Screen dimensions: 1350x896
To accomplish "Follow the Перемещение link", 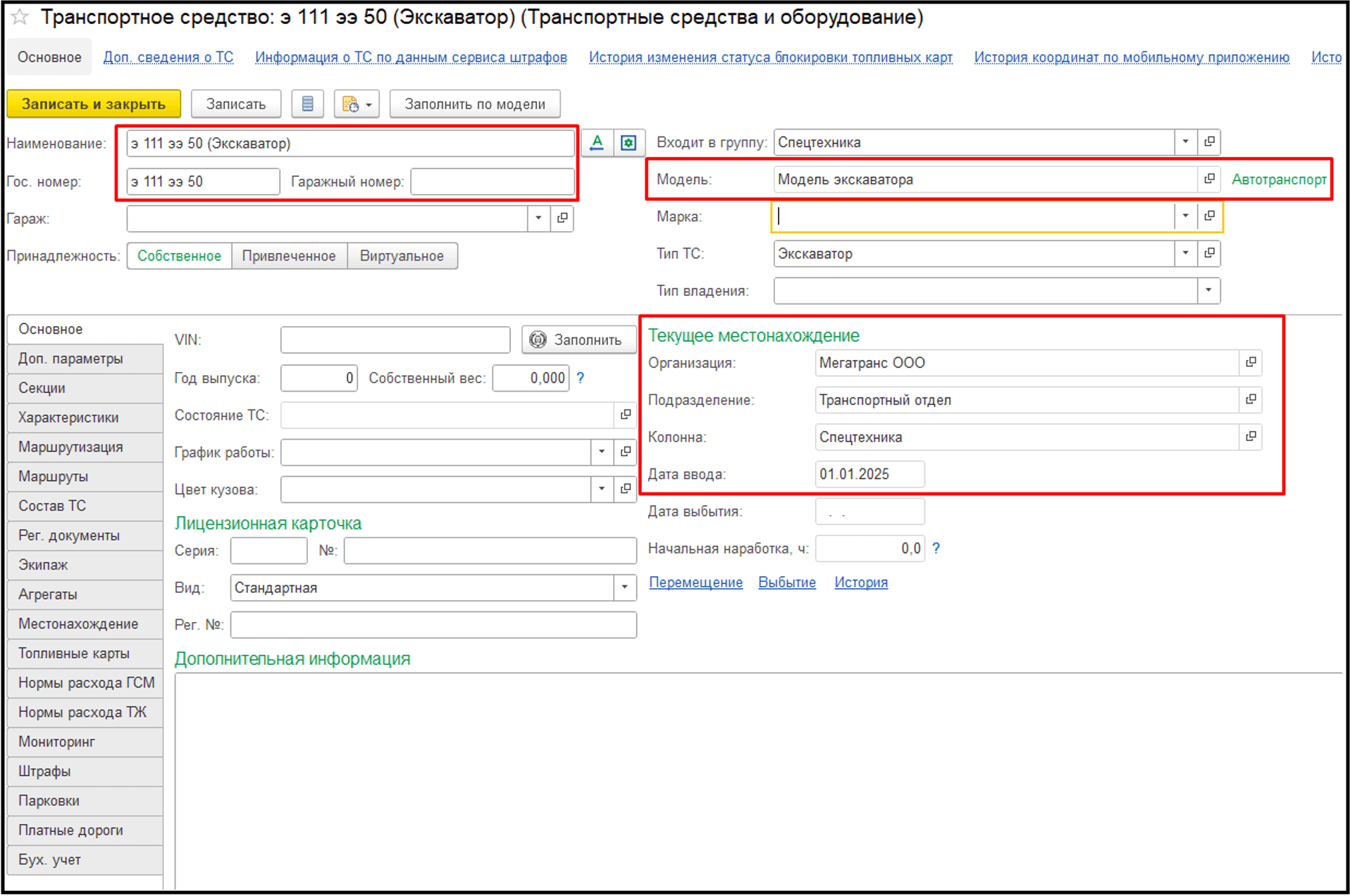I will click(695, 583).
